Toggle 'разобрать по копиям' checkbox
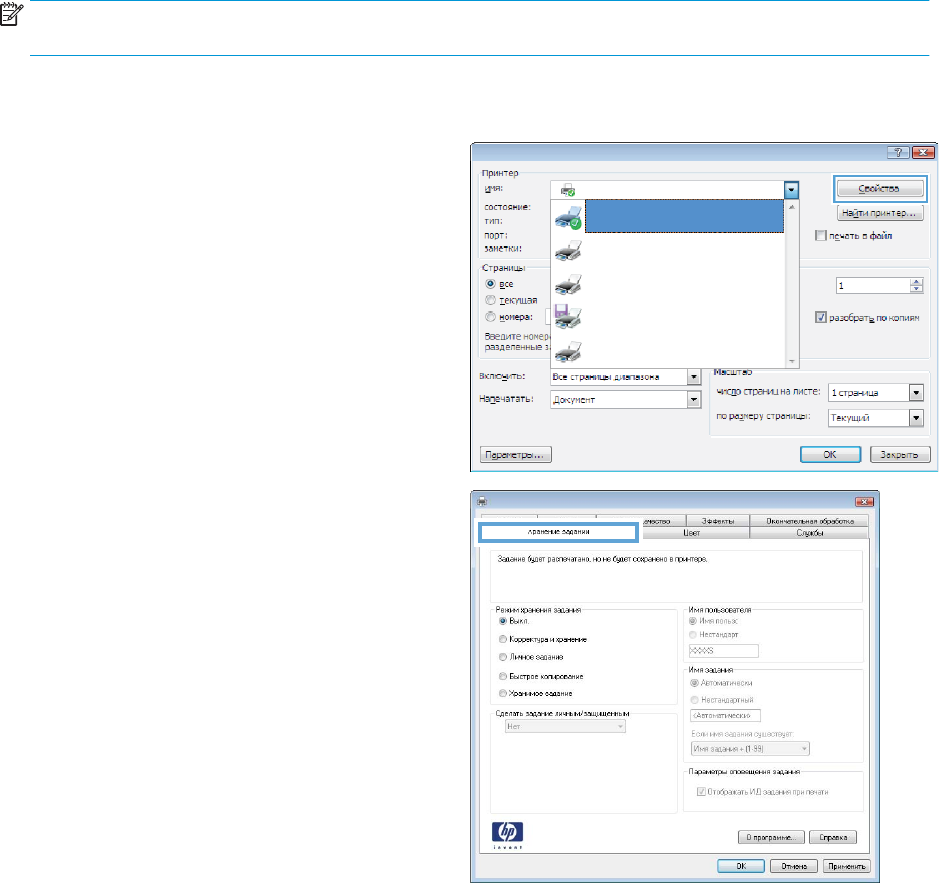939x883 pixels. pos(822,318)
